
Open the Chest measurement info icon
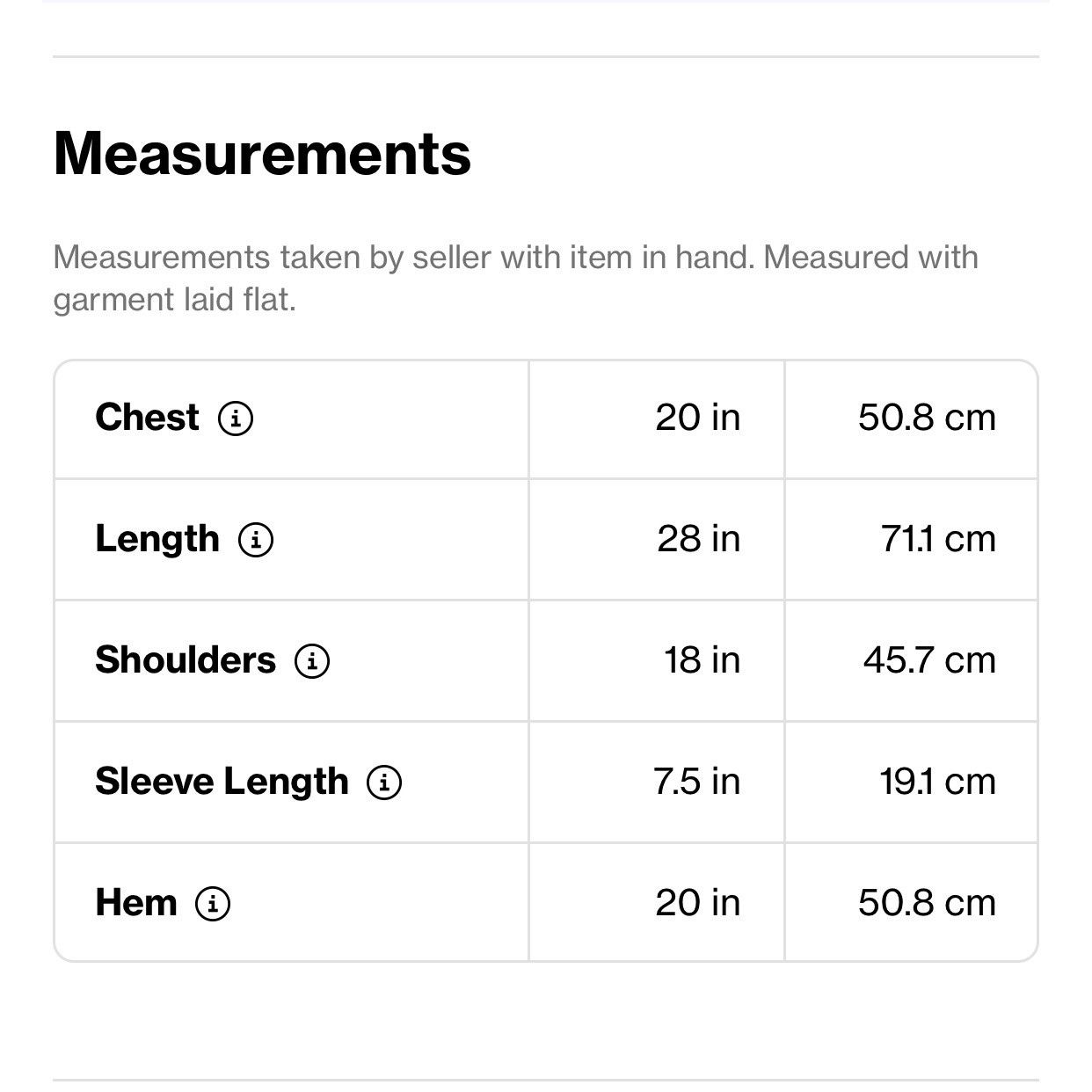point(236,418)
